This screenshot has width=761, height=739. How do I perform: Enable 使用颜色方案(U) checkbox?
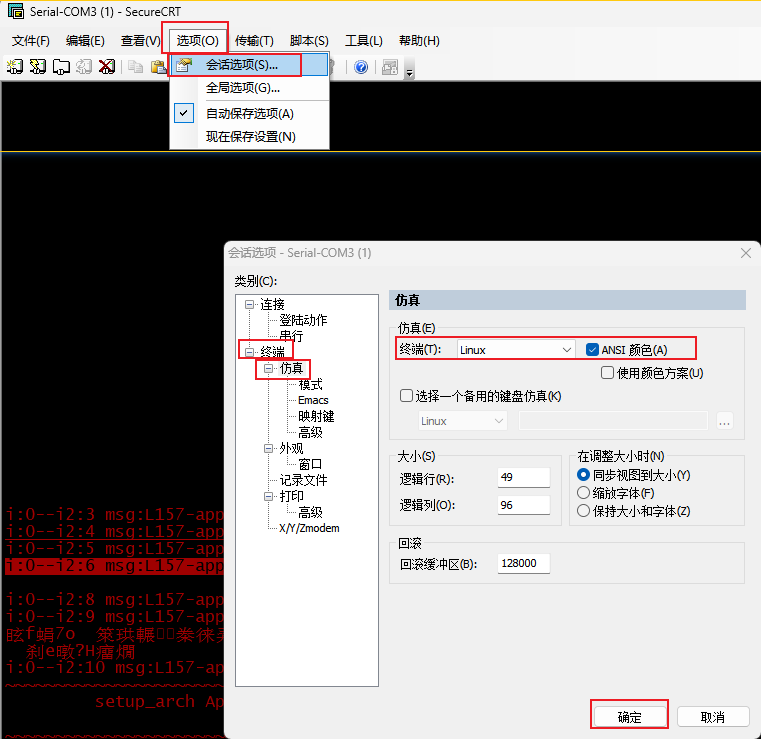[607, 373]
